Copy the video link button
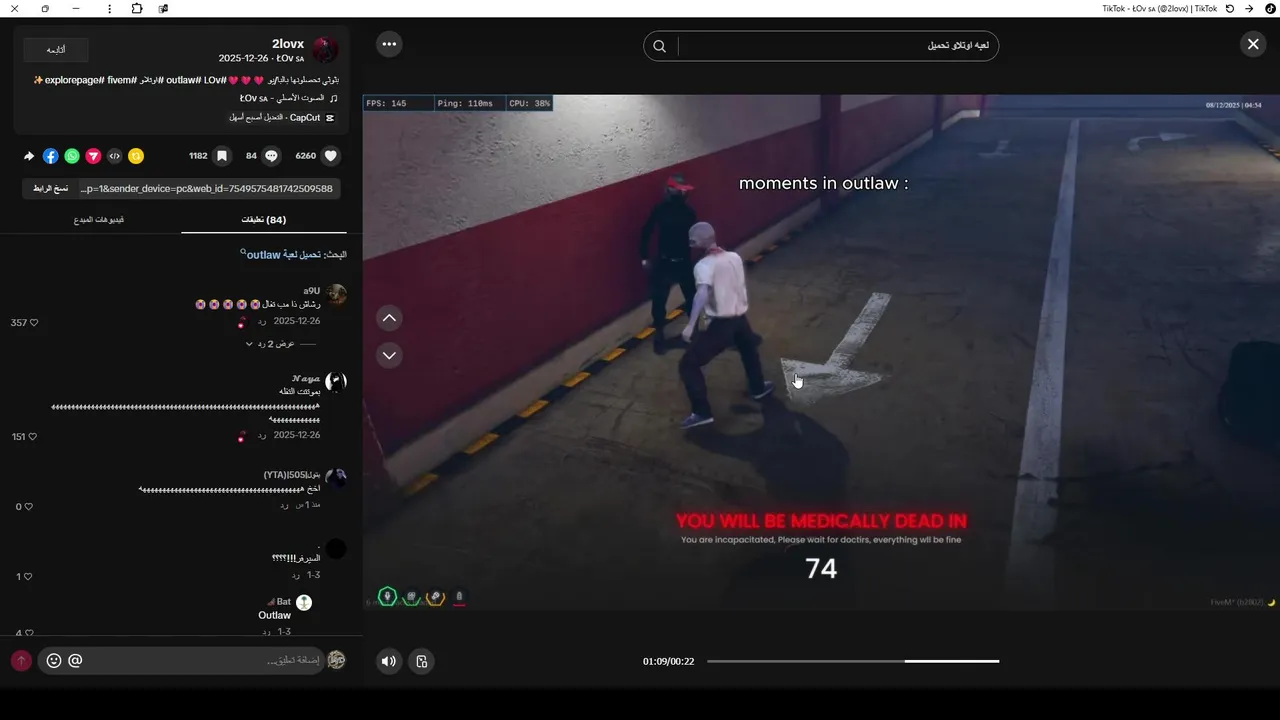The height and width of the screenshot is (720, 1280). (x=49, y=188)
